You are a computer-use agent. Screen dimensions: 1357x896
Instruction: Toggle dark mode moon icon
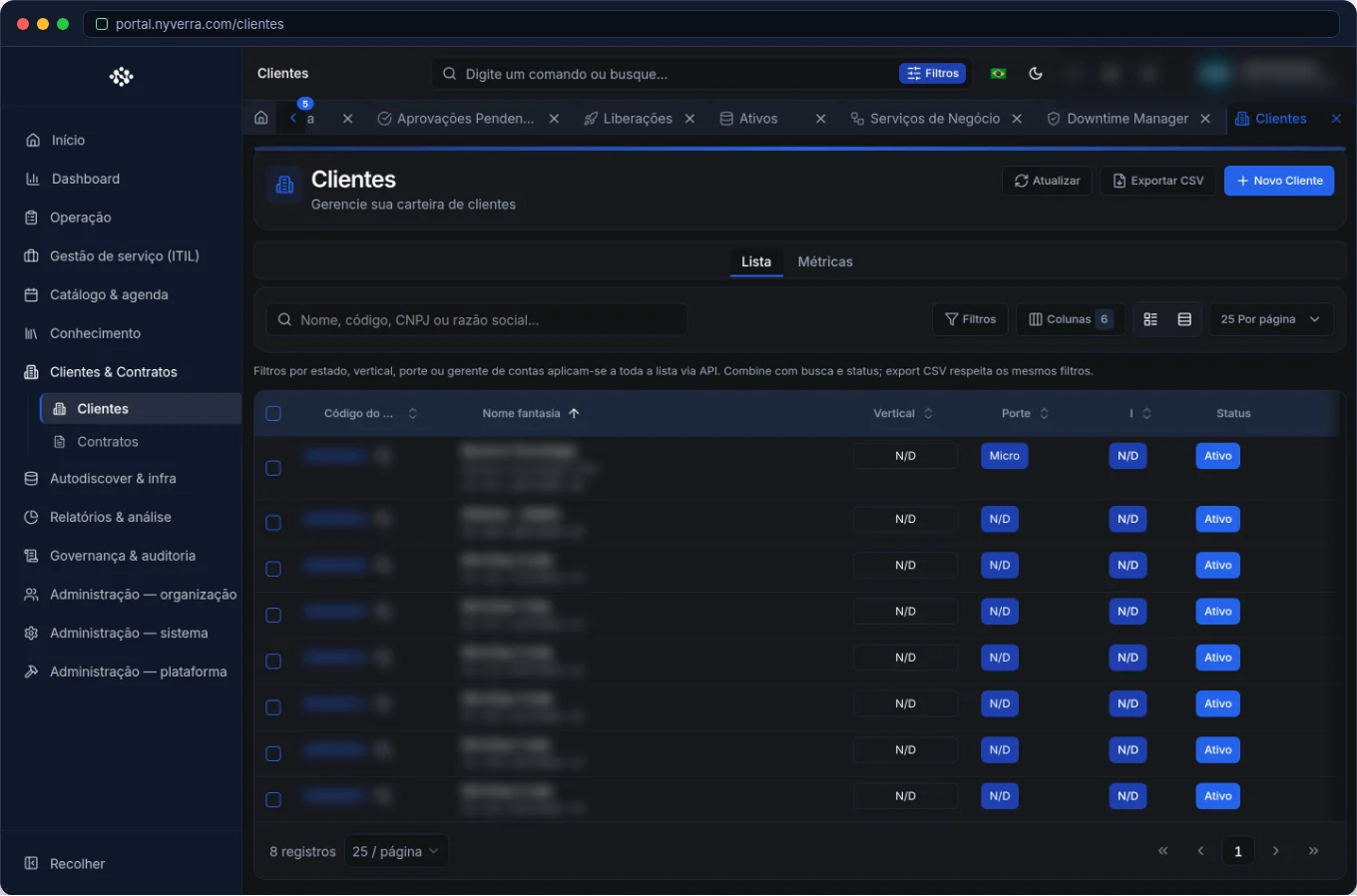1036,73
